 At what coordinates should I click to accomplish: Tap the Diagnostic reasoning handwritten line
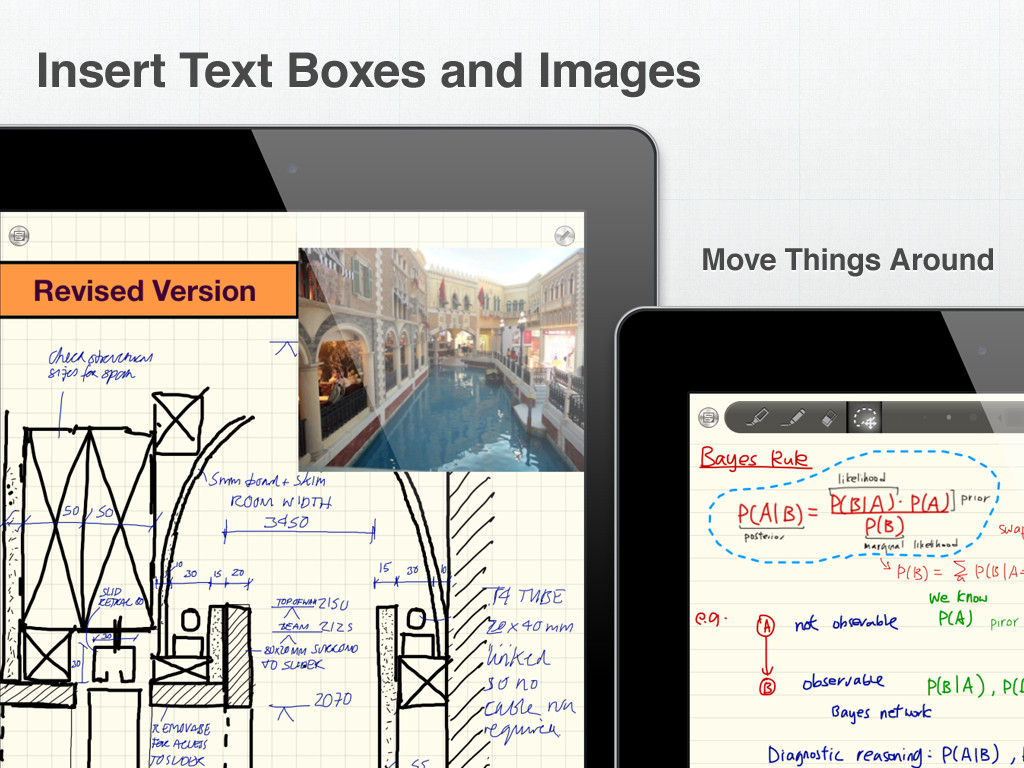coord(880,753)
